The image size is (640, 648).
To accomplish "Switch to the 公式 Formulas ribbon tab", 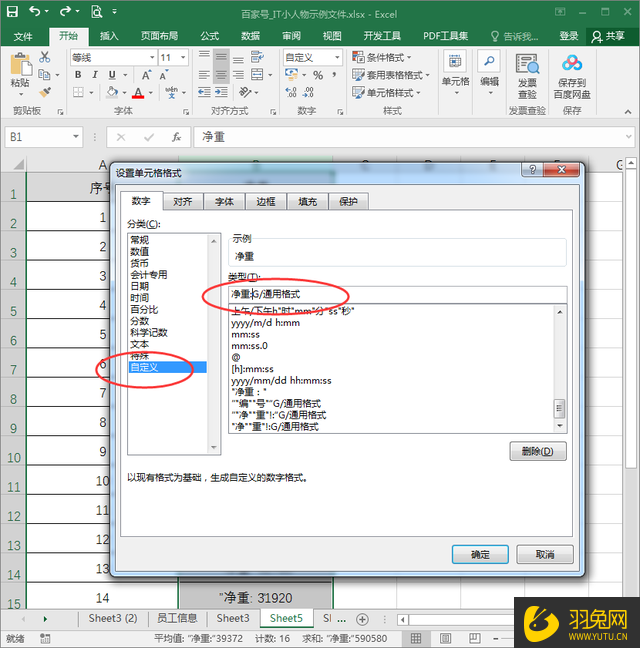I will tap(210, 36).
